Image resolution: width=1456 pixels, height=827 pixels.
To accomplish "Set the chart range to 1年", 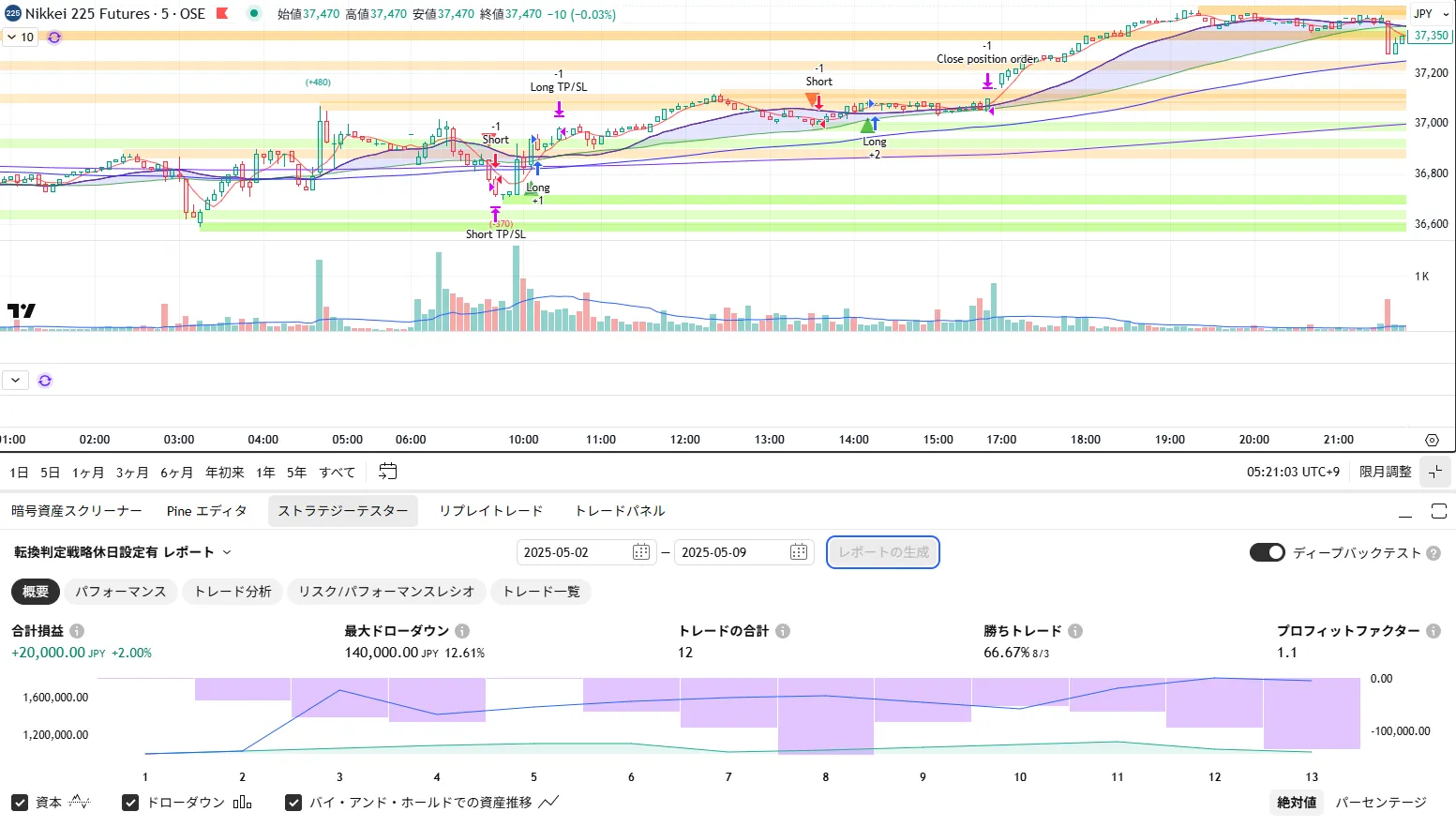I will point(265,473).
